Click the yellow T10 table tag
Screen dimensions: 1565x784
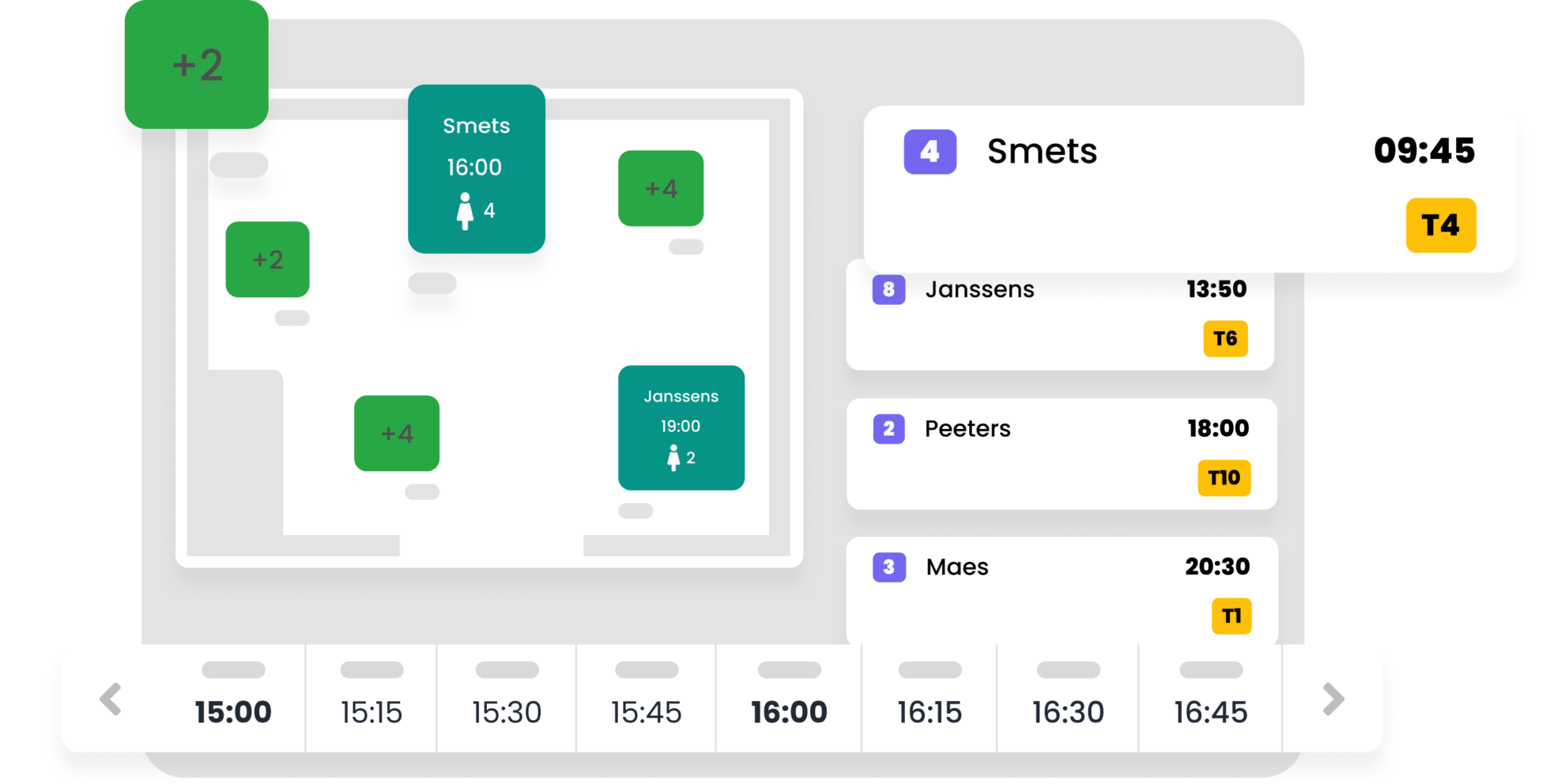coord(1224,478)
